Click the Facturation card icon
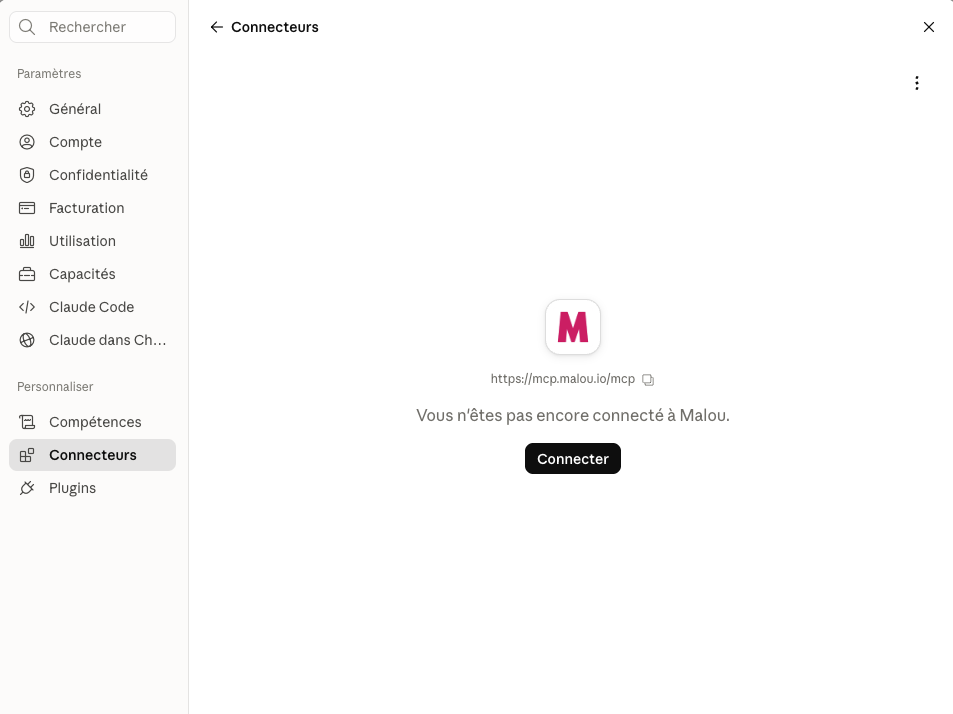 (27, 208)
